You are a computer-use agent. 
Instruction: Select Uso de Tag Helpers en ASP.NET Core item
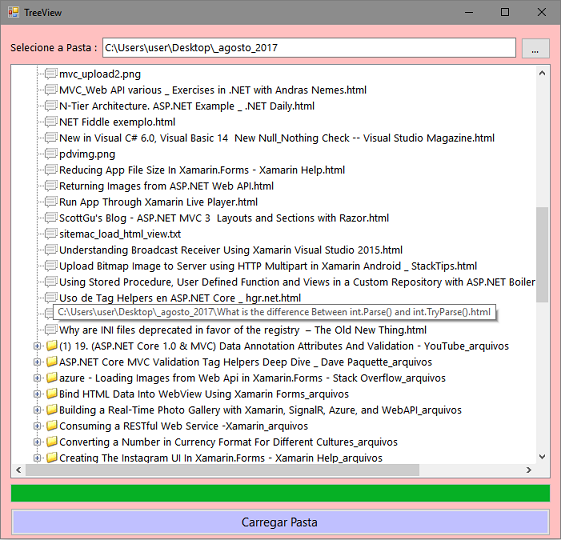click(180, 298)
